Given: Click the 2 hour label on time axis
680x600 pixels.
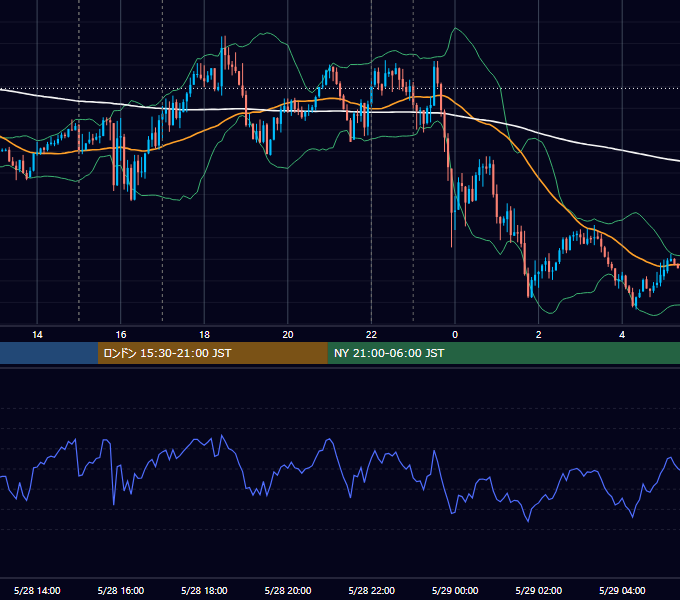Looking at the screenshot, I should (x=539, y=335).
